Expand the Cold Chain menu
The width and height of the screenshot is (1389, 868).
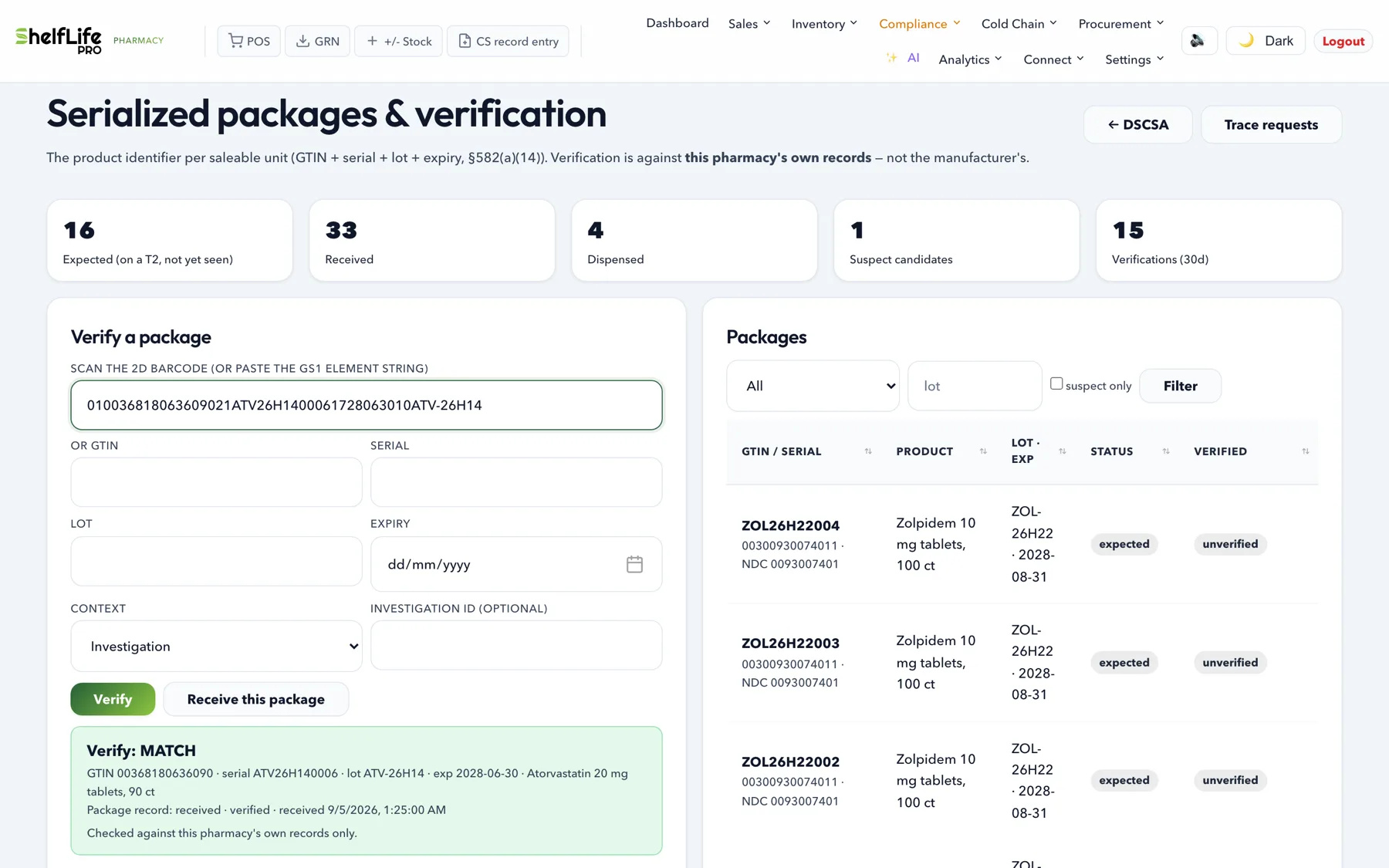point(1019,24)
